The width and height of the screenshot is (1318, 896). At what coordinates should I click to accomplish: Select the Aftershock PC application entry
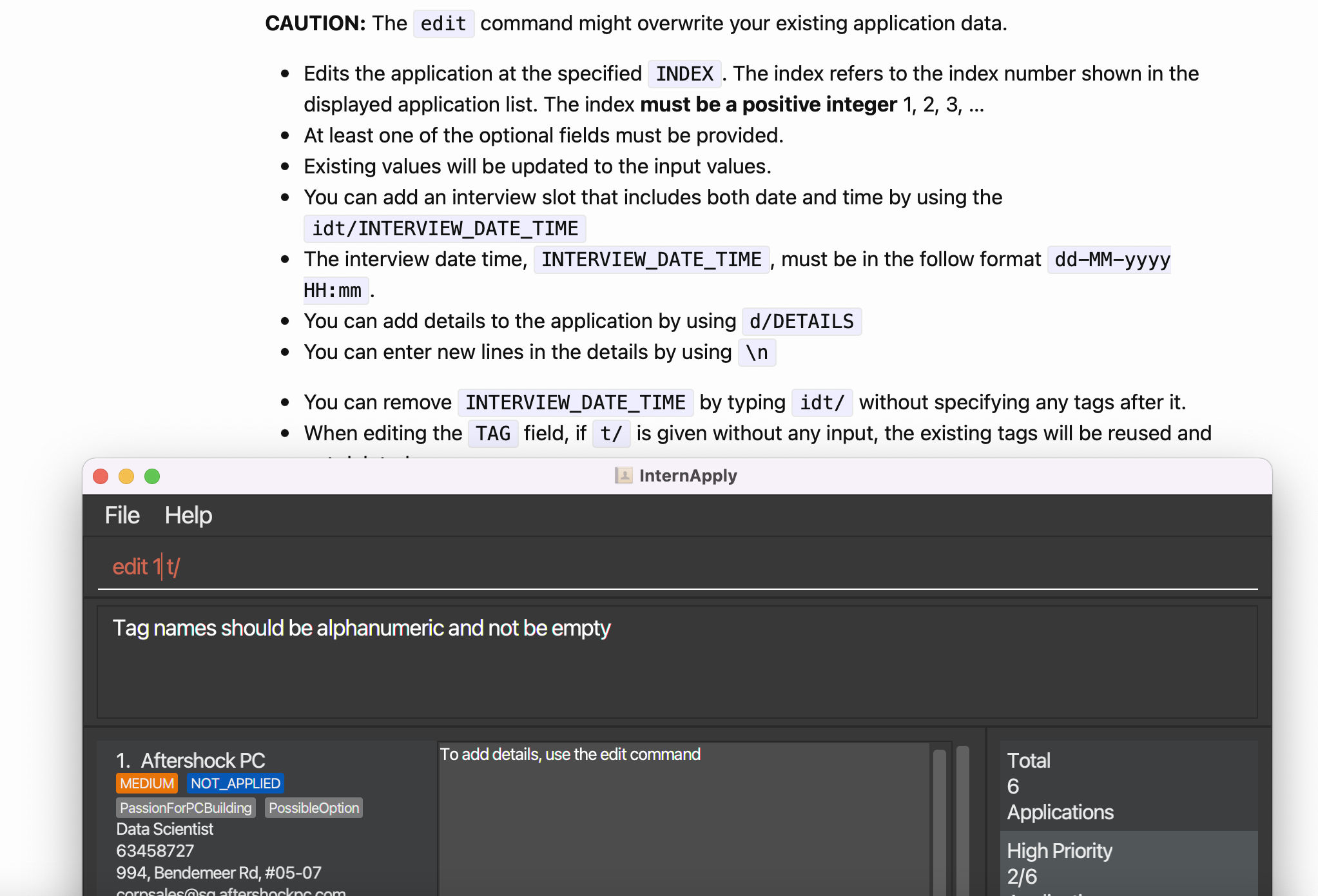coord(203,761)
